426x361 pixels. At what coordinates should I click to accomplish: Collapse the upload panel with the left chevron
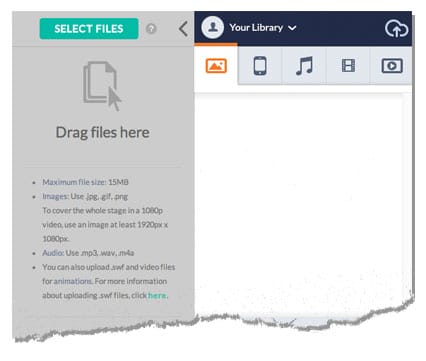tap(183, 29)
